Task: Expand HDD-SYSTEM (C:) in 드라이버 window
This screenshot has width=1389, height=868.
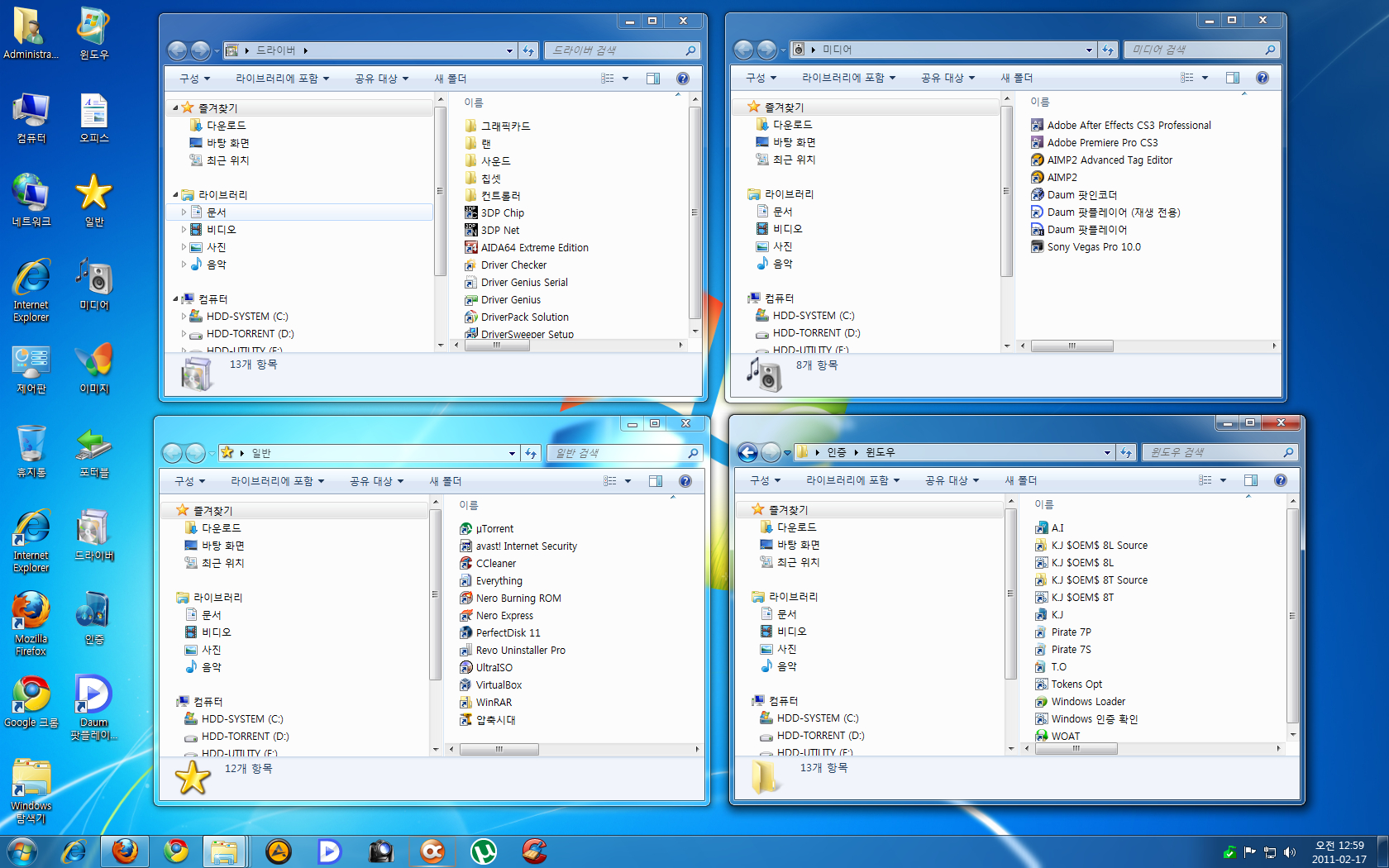Action: [x=184, y=317]
